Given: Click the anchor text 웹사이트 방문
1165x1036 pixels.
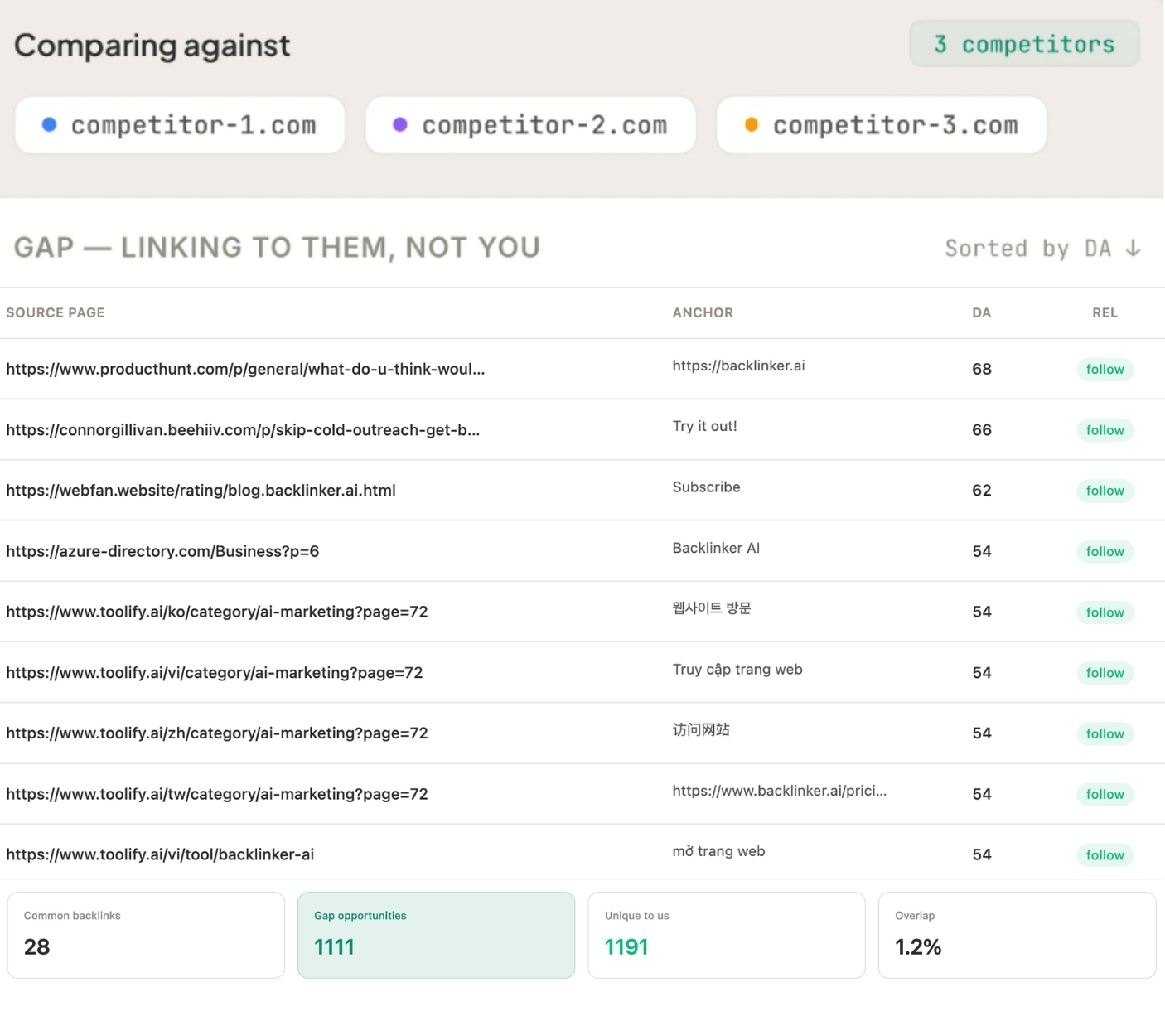Looking at the screenshot, I should (x=712, y=608).
